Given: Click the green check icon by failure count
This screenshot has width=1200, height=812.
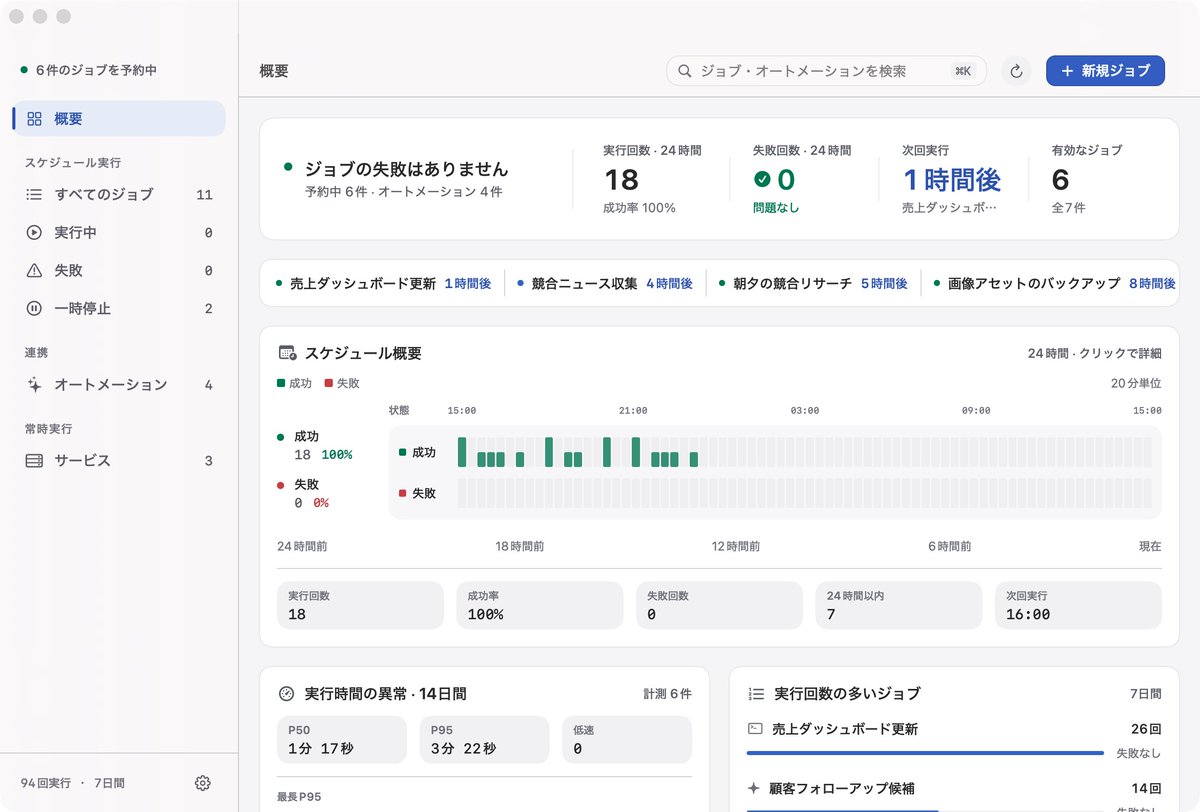Looking at the screenshot, I should tap(762, 179).
